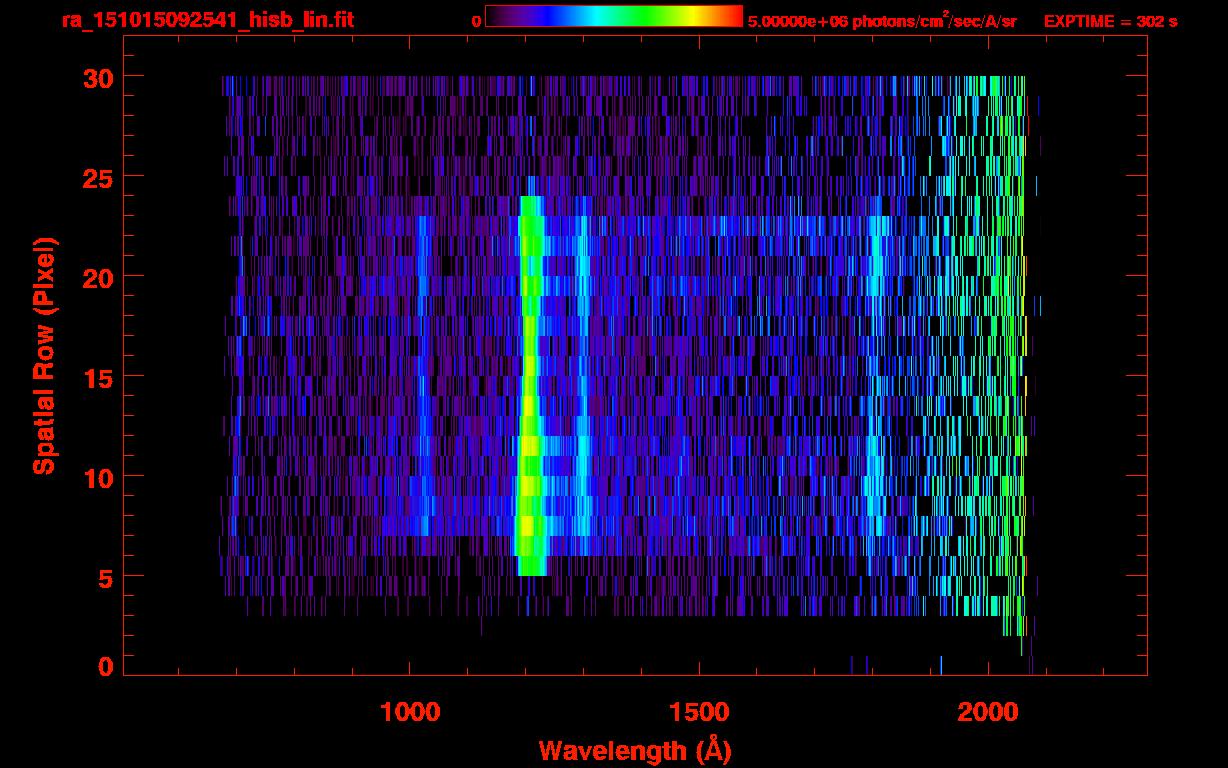Click the EXPTIME = 302 s text
The image size is (1228, 768).
click(x=1110, y=21)
